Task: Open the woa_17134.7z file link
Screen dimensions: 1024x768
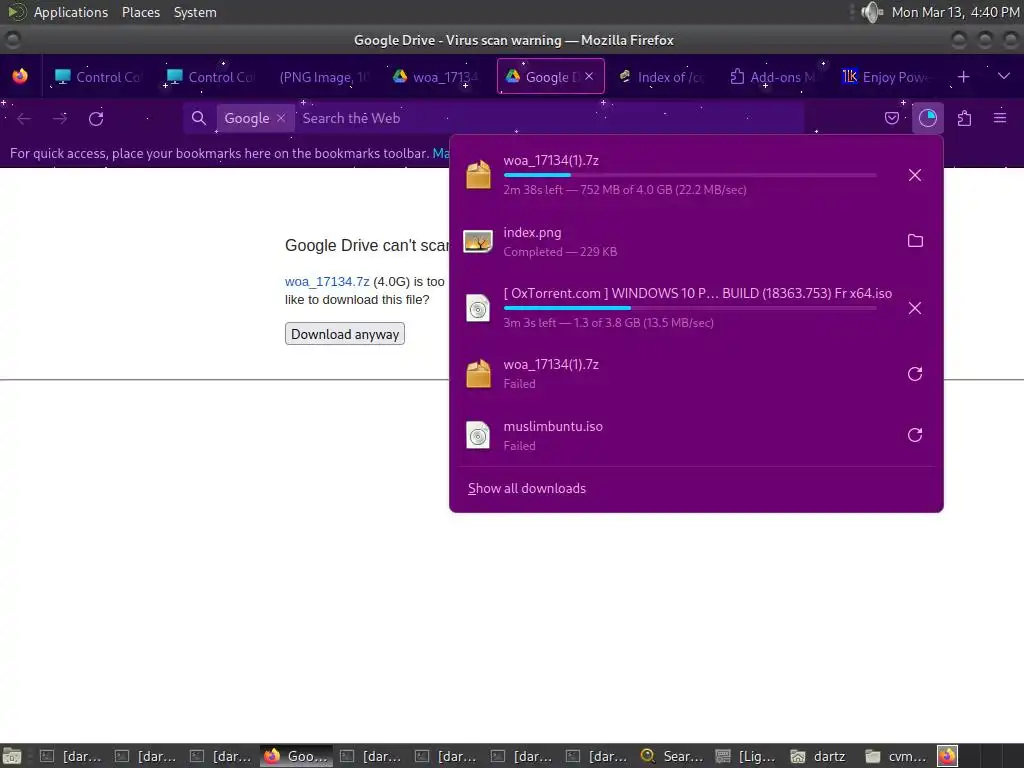Action: pyautogui.click(x=327, y=281)
